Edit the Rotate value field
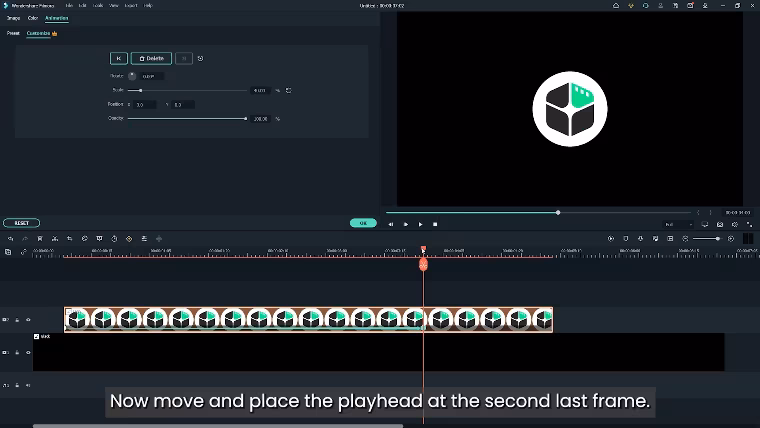 (152, 76)
